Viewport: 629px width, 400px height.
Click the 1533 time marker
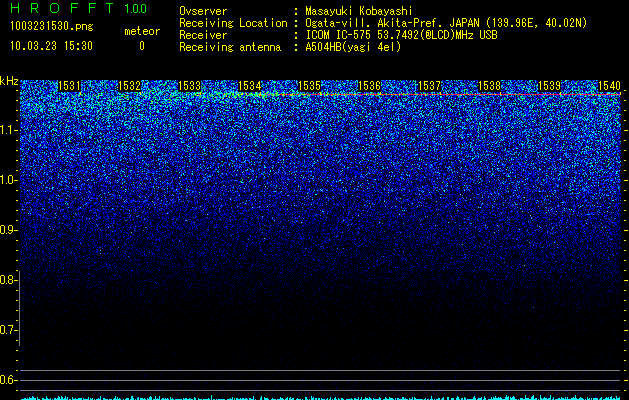(189, 86)
